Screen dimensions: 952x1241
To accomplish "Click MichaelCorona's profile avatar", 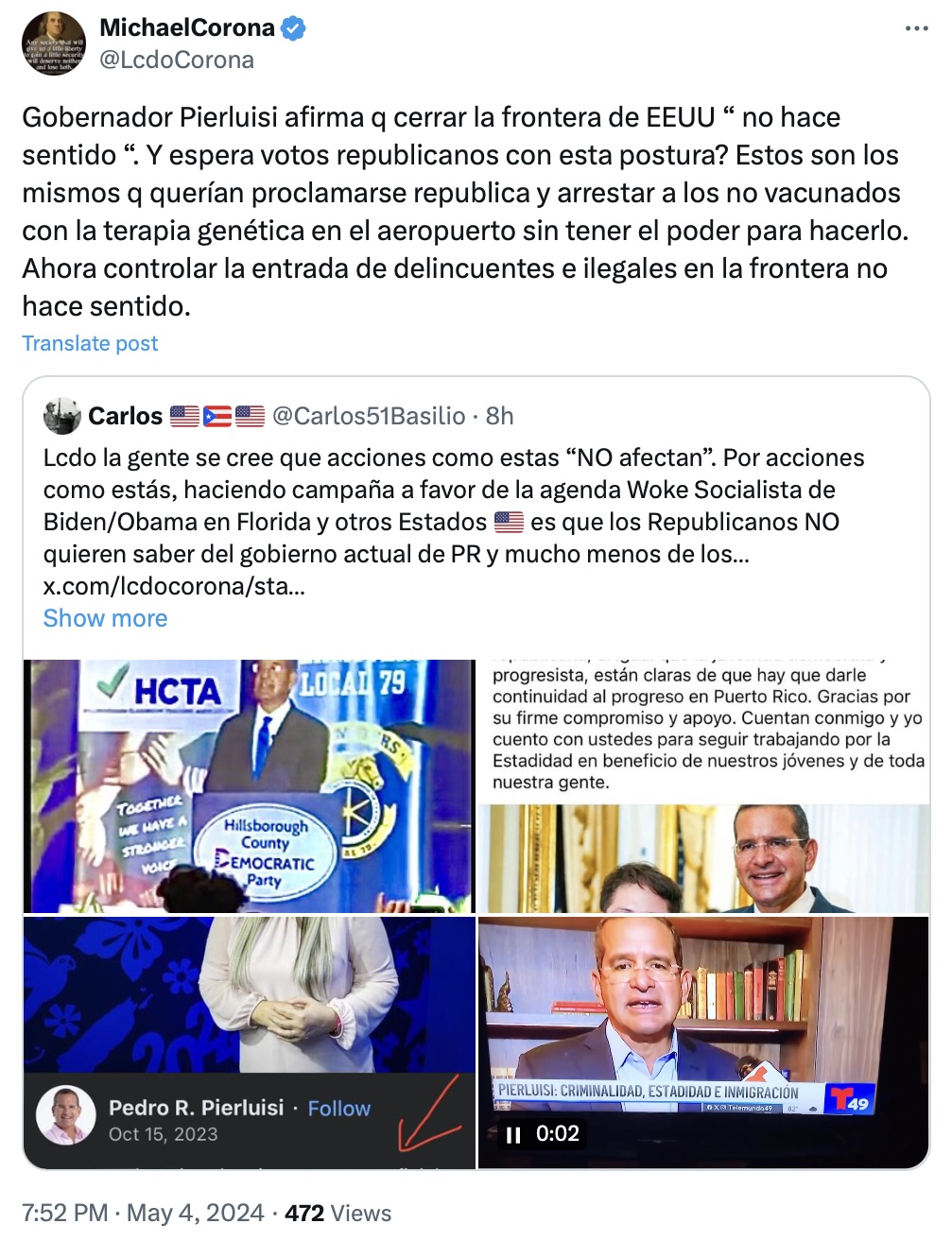I will (x=55, y=43).
